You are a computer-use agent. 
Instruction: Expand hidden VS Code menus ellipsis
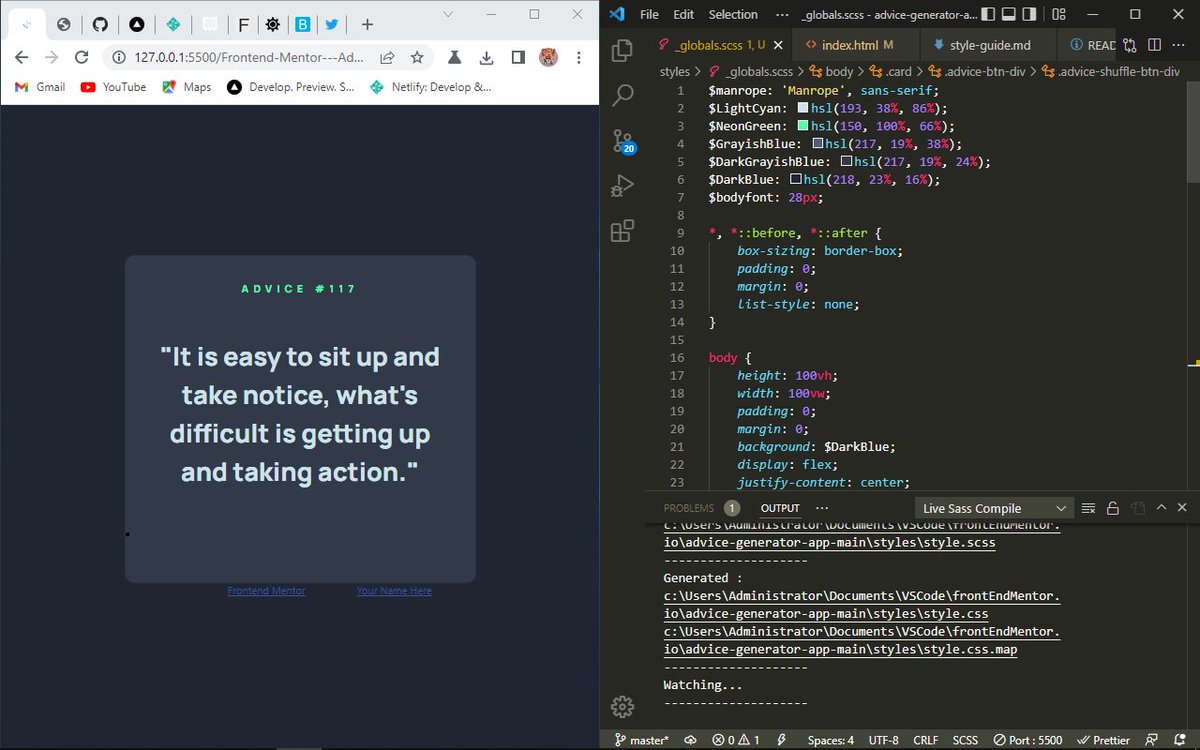click(x=780, y=14)
